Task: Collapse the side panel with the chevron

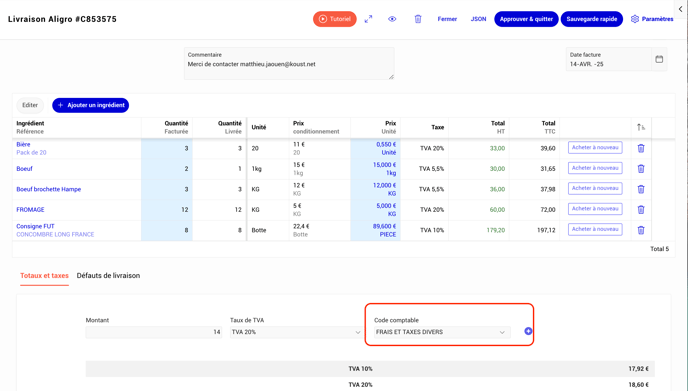Action: [x=681, y=9]
